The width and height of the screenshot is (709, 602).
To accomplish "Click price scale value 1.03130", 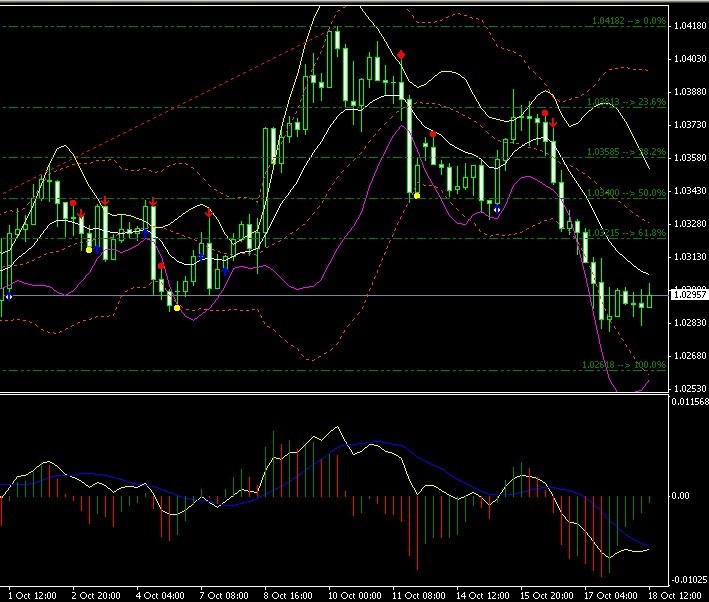I will pyautogui.click(x=690, y=257).
